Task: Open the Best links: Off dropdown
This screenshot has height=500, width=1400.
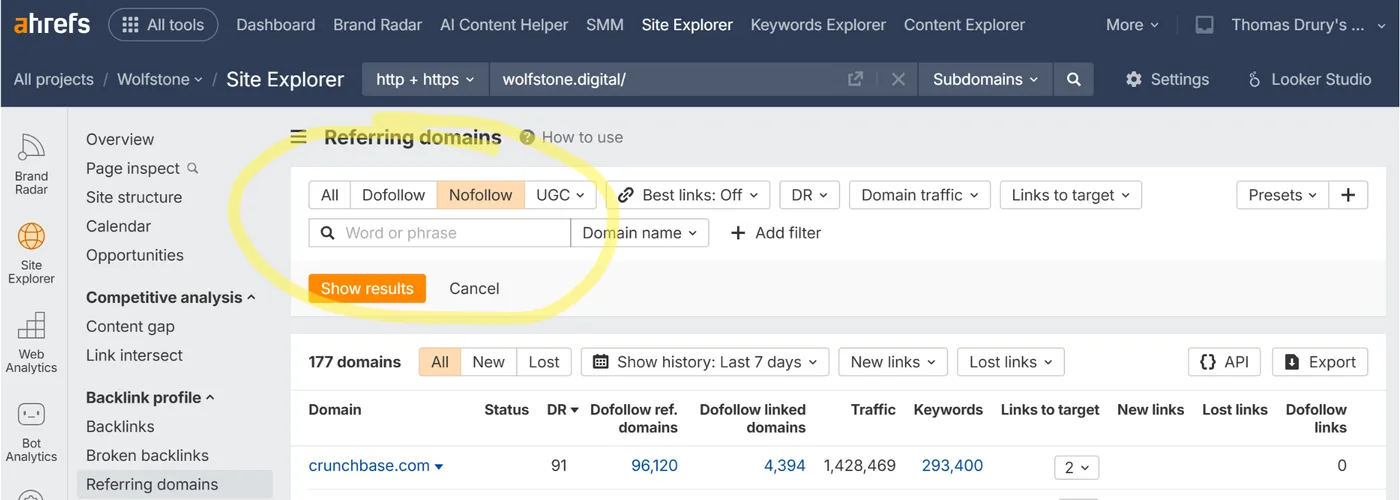Action: [x=688, y=195]
